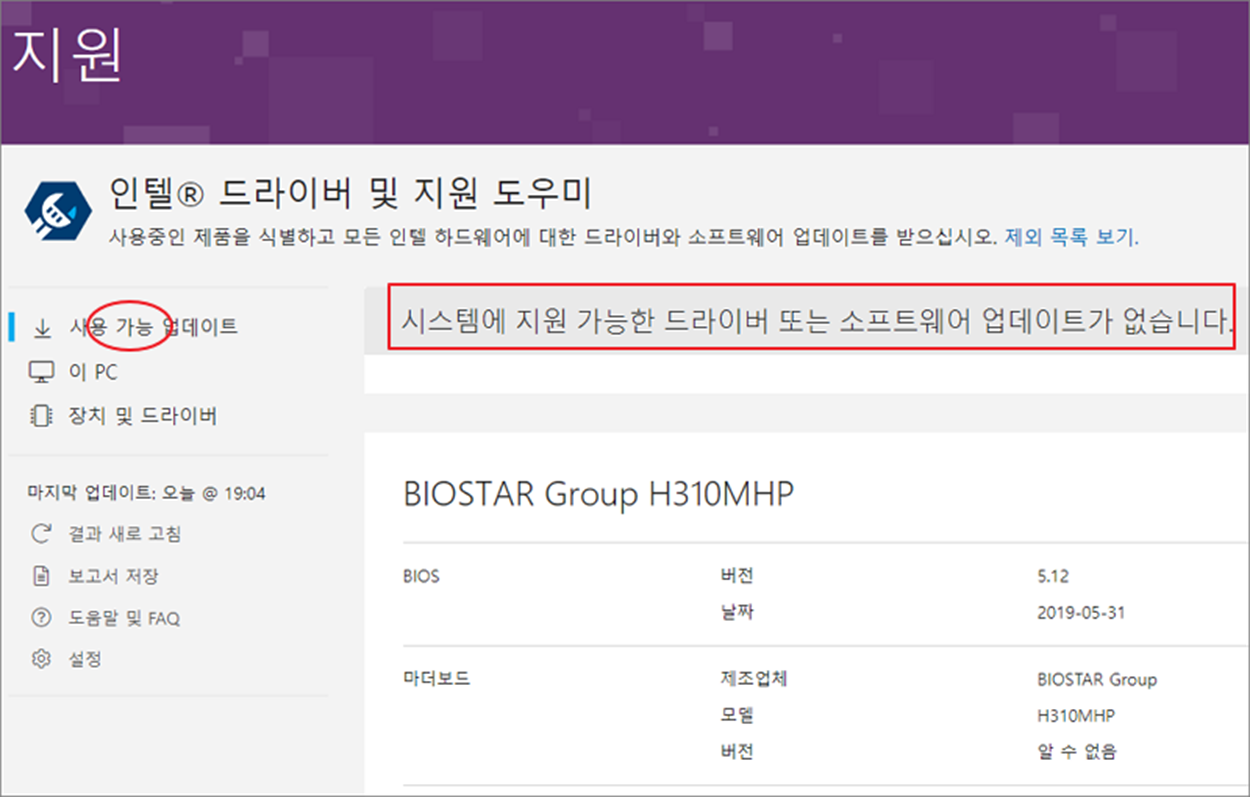Click the question mark icon beside 도움말 및 FAQ

(41, 618)
